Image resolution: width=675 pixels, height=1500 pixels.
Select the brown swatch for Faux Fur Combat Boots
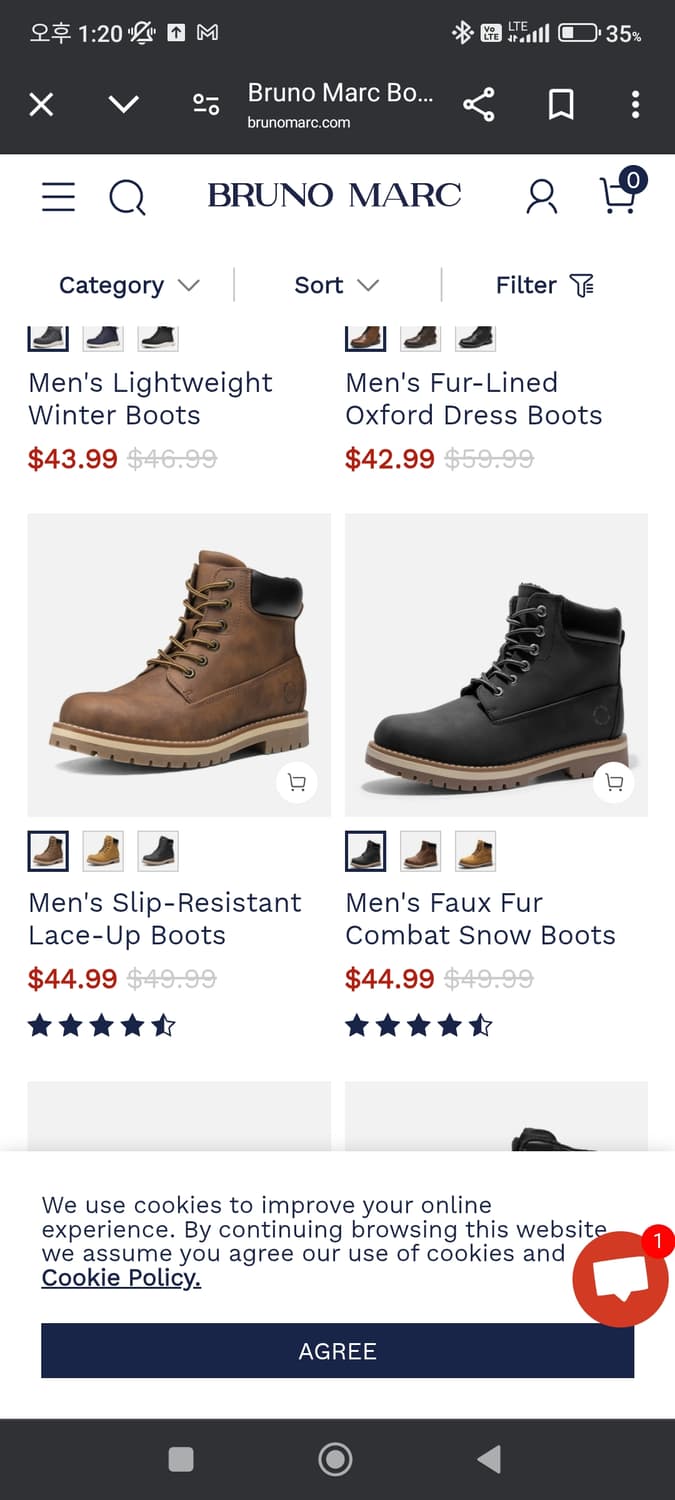pyautogui.click(x=420, y=851)
